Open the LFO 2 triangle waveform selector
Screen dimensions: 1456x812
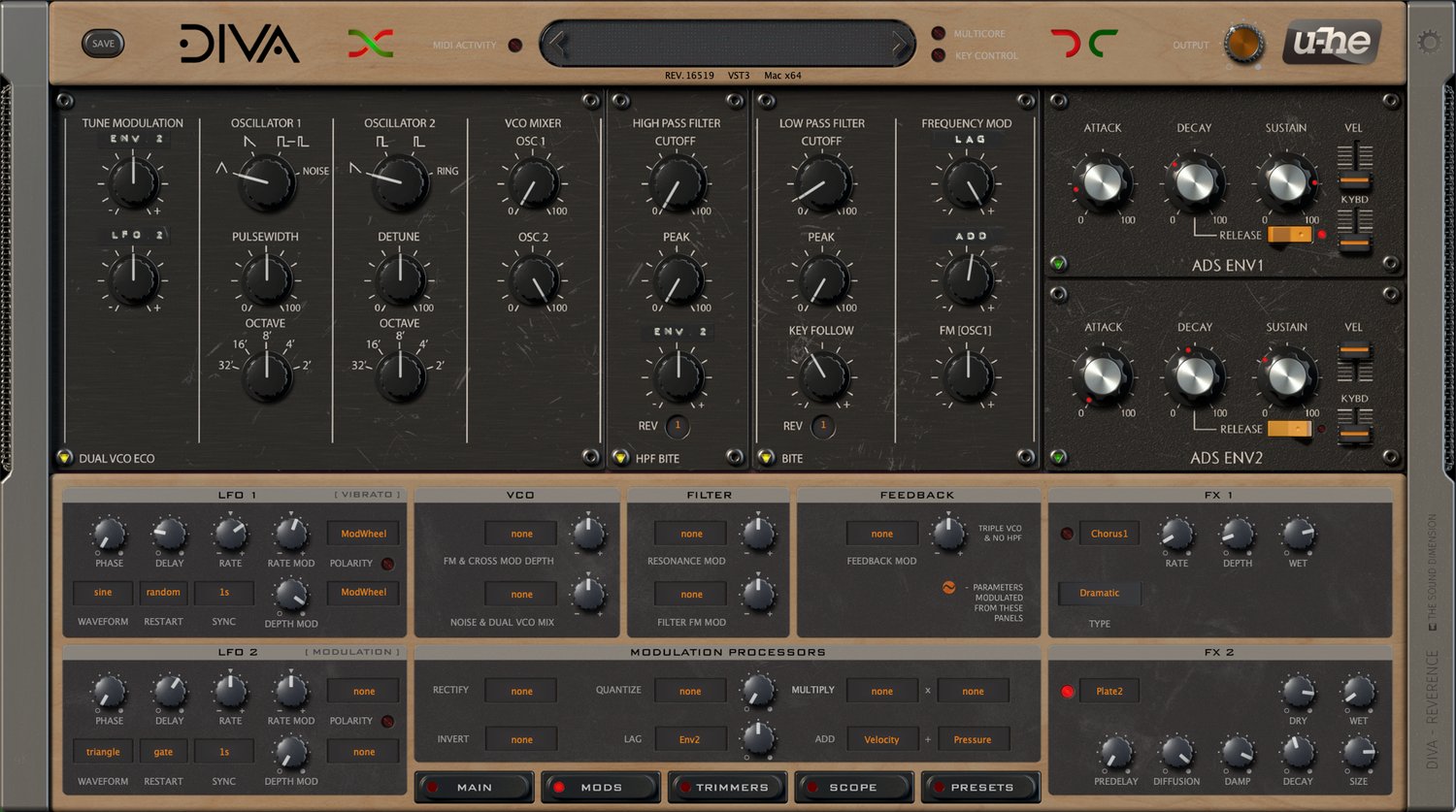pos(103,752)
